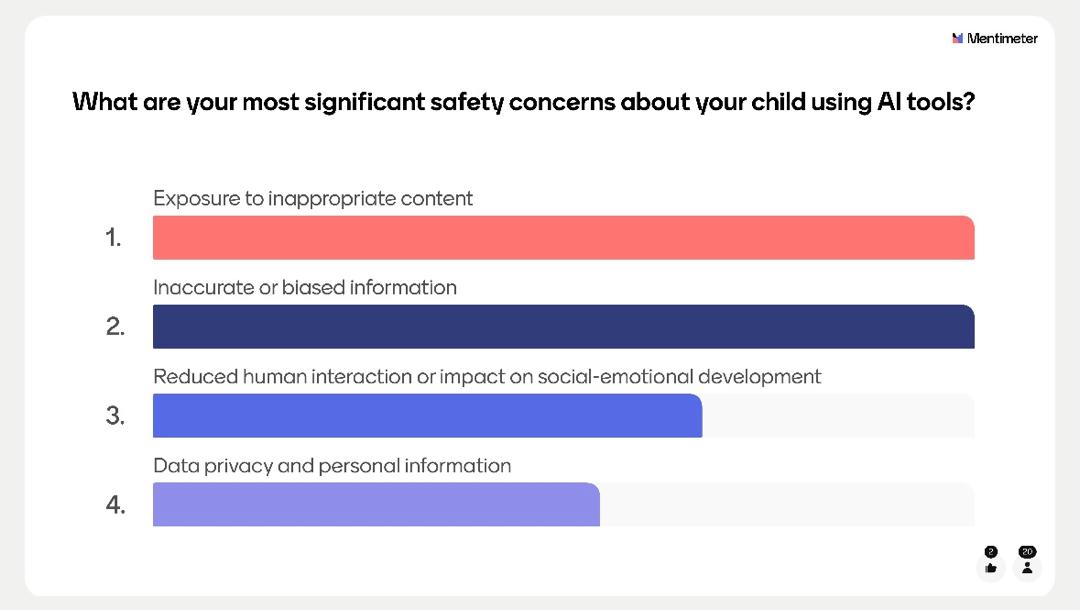The width and height of the screenshot is (1080, 610).
Task: Click the rank number 4
Action: click(x=115, y=505)
